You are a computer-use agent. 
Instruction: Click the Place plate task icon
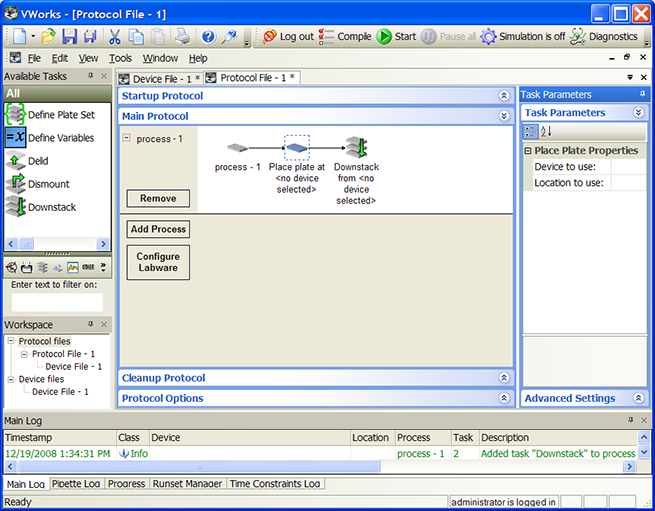296,149
